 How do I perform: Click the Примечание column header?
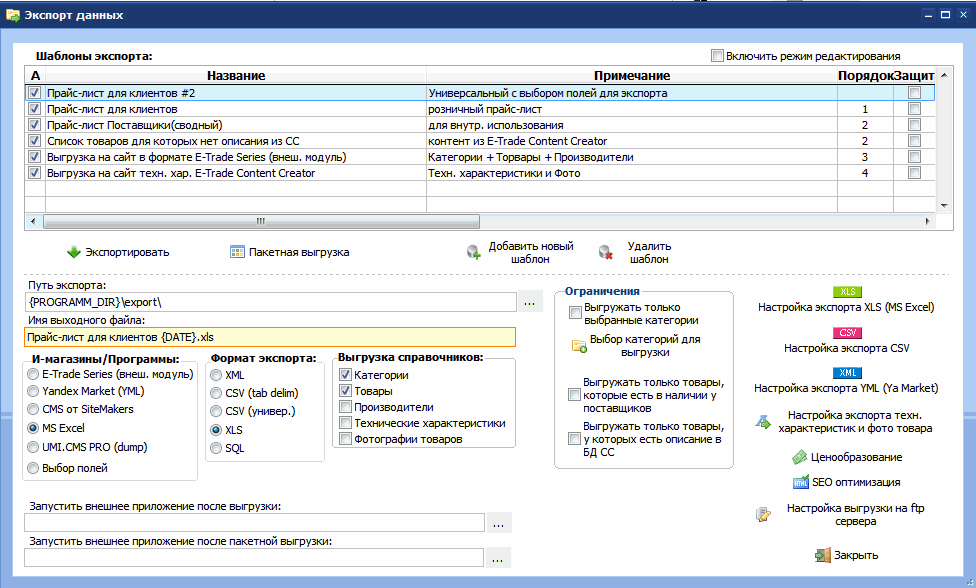point(632,75)
